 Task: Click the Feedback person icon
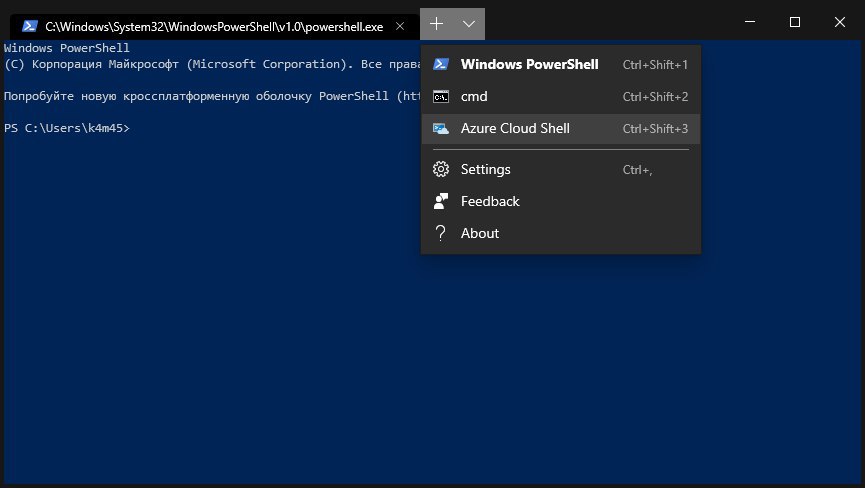[x=441, y=201]
